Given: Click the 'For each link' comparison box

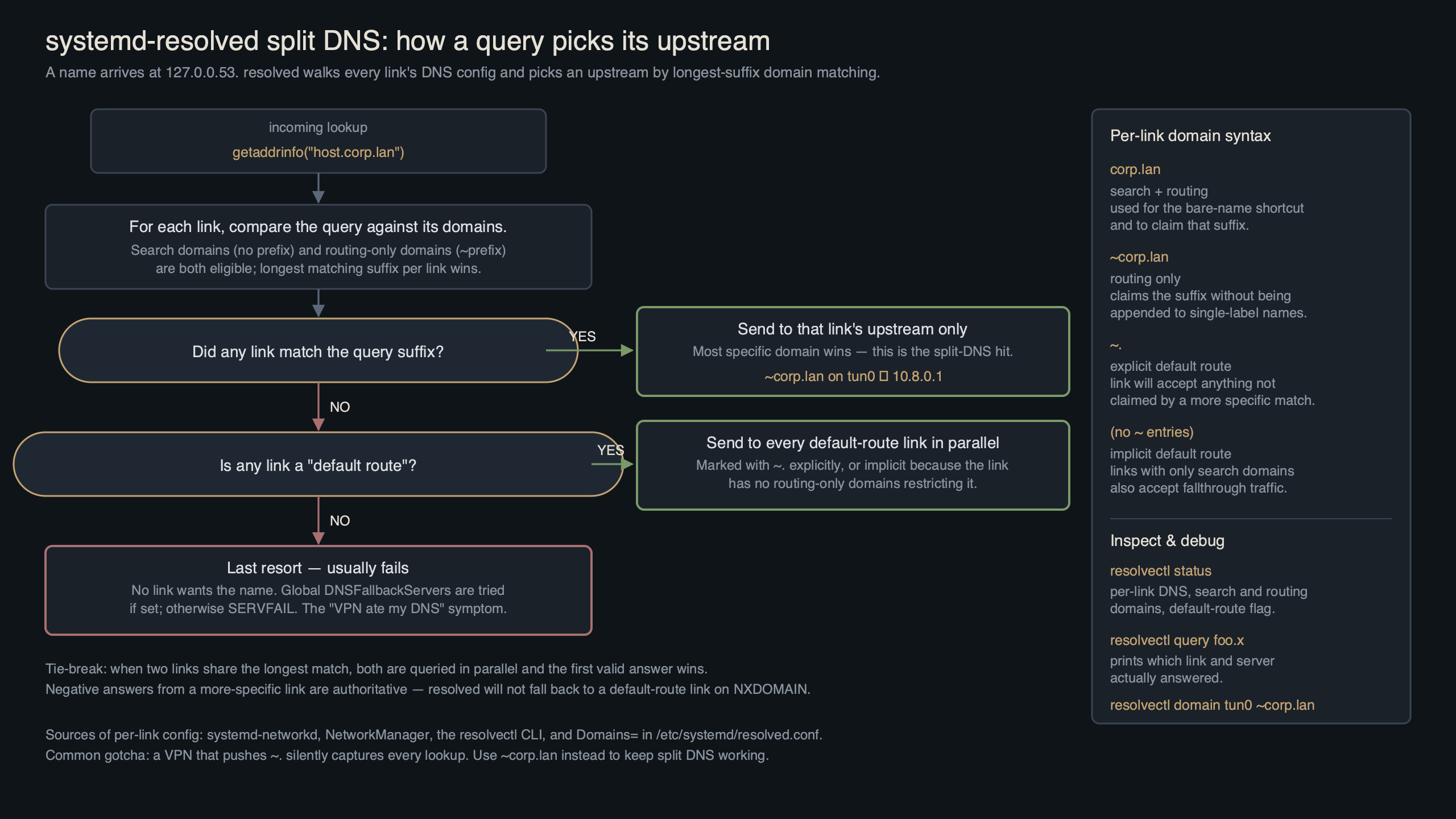Looking at the screenshot, I should coord(317,246).
